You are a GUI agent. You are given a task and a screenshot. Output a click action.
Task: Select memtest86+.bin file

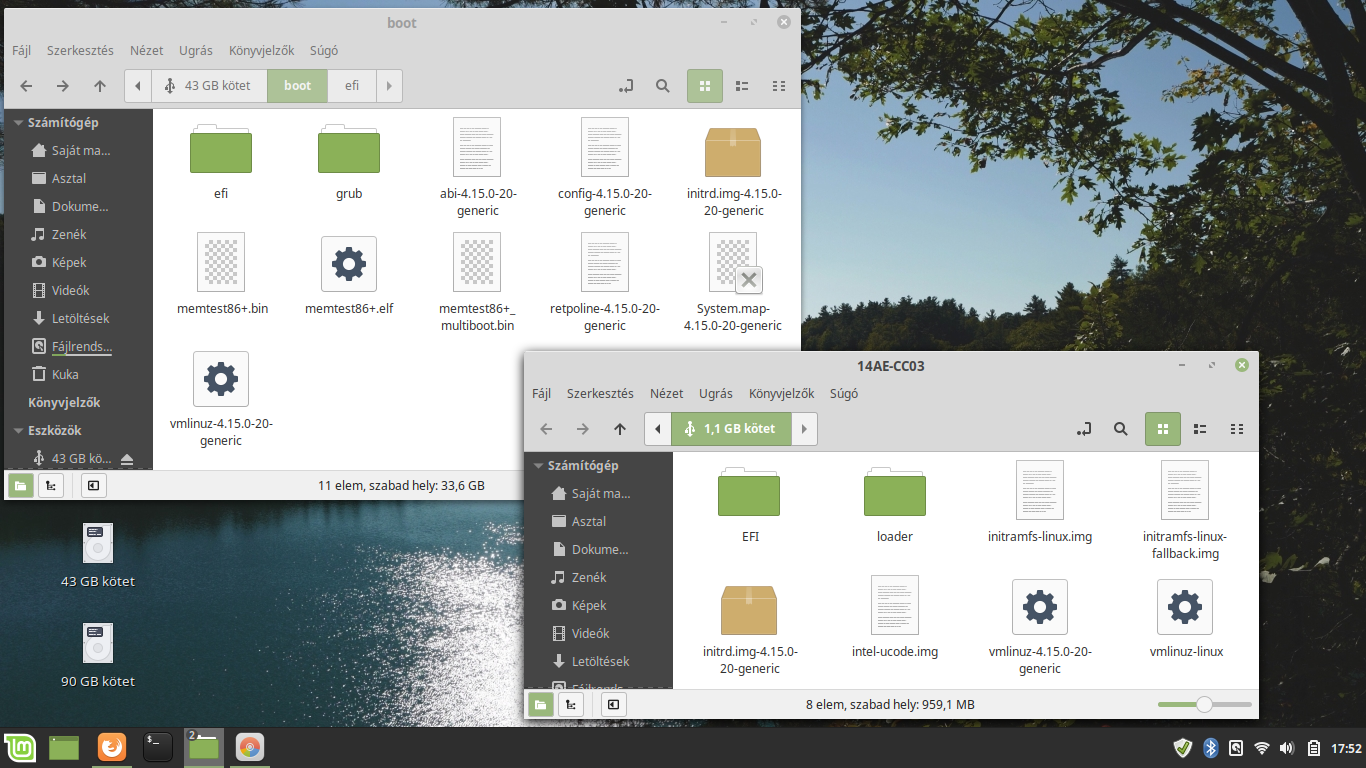pos(221,275)
